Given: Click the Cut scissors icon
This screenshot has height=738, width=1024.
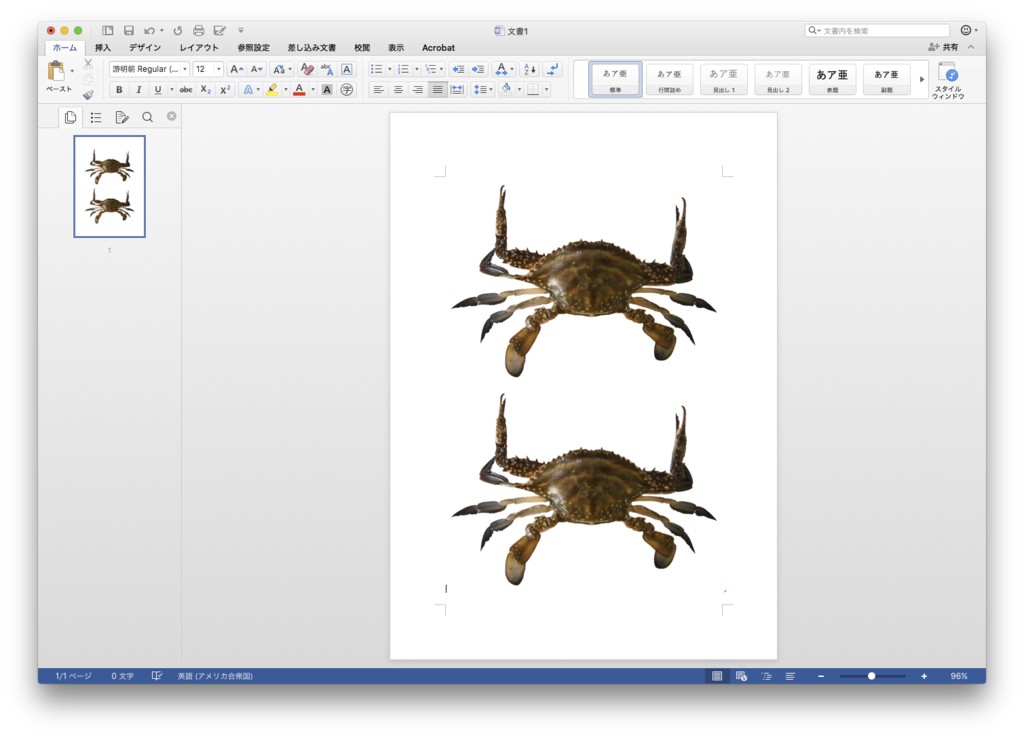Looking at the screenshot, I should [88, 64].
